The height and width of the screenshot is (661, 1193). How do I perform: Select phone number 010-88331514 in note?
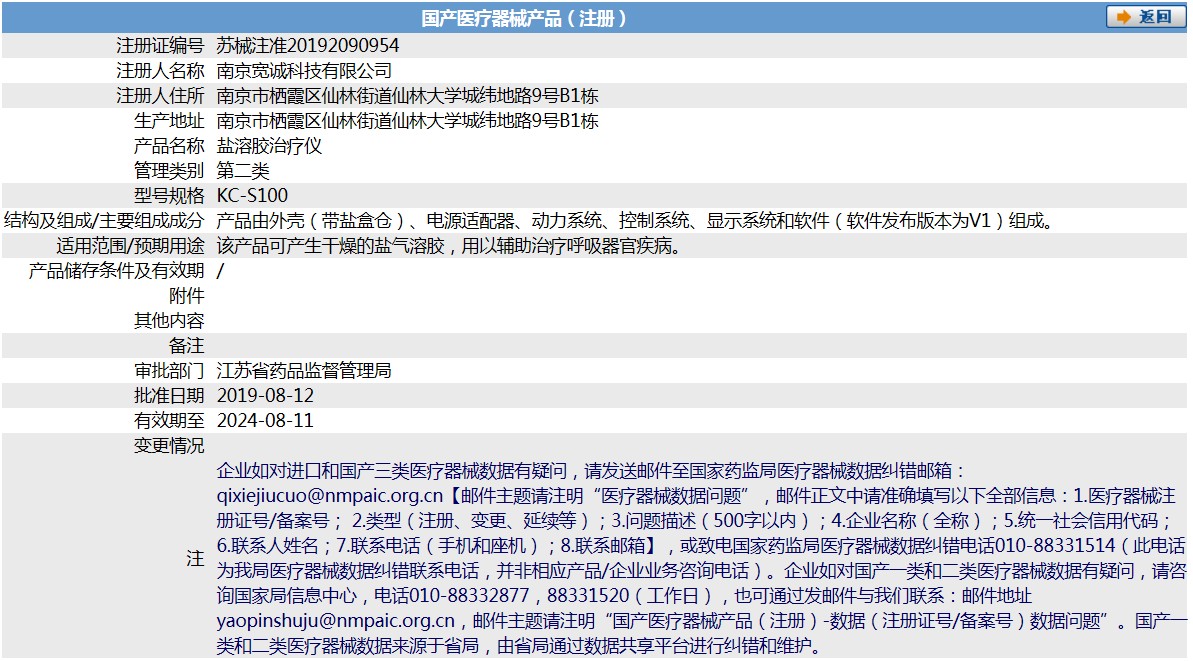click(1055, 545)
